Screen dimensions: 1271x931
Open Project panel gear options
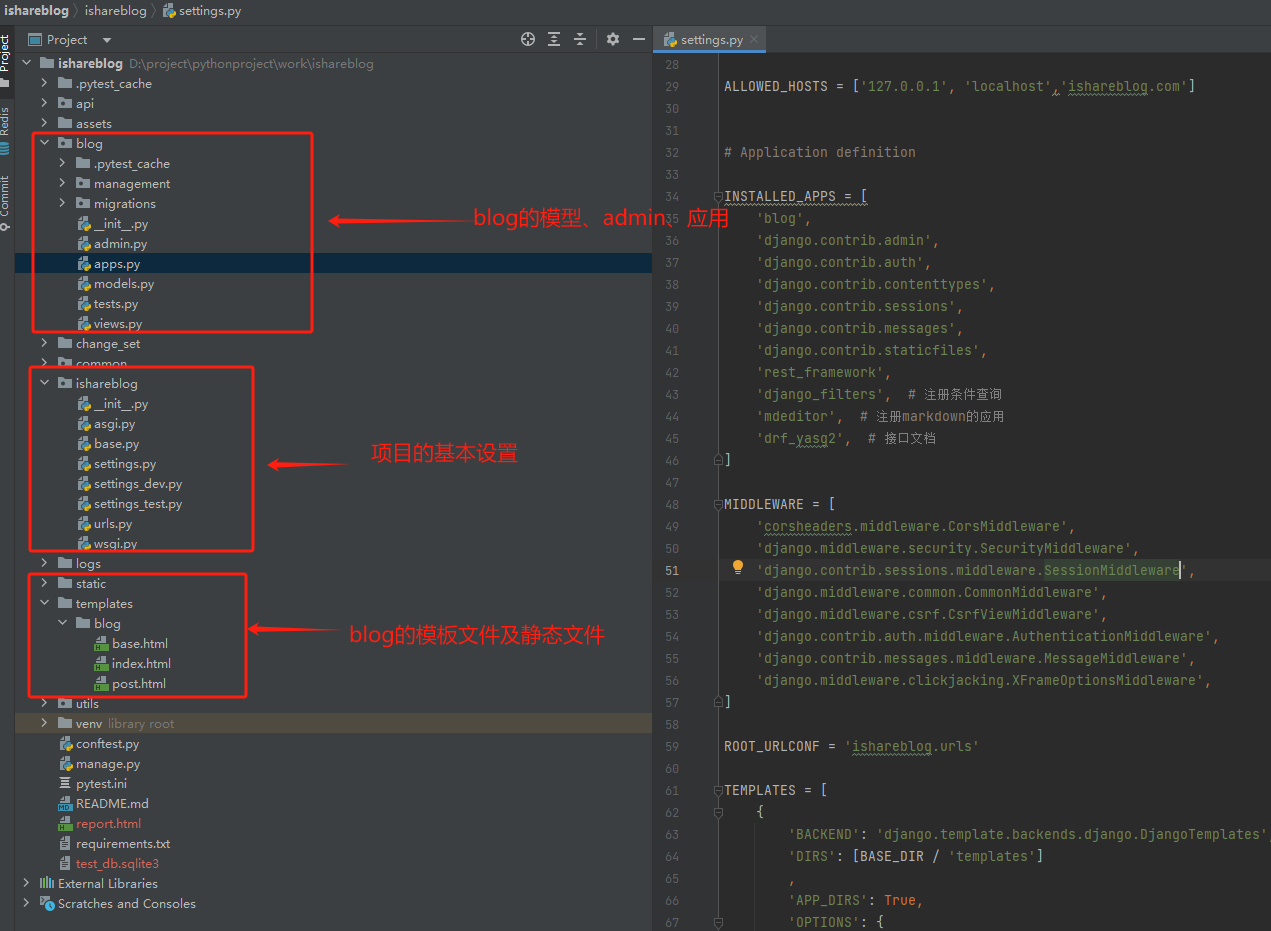point(613,39)
